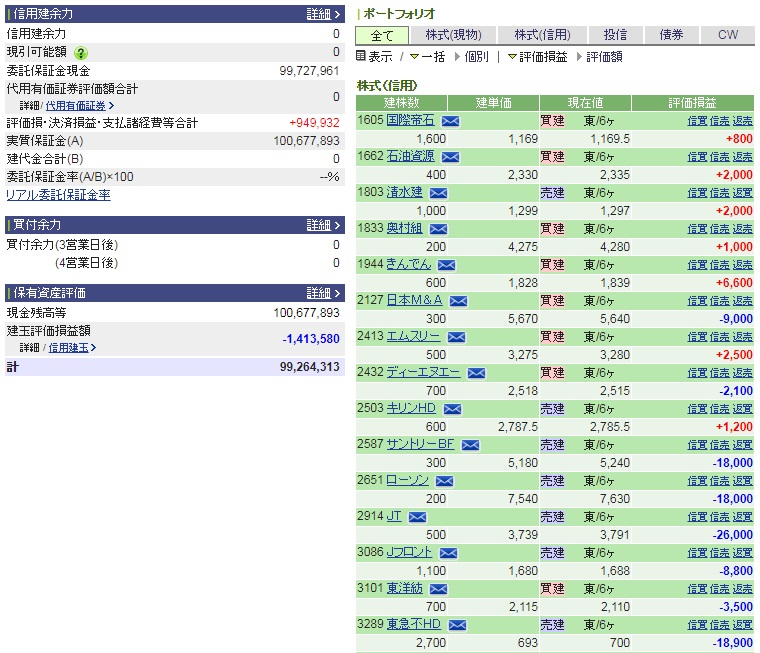
Task: Click the -1,413,580 建玉評価損益額 value
Action: (311, 339)
